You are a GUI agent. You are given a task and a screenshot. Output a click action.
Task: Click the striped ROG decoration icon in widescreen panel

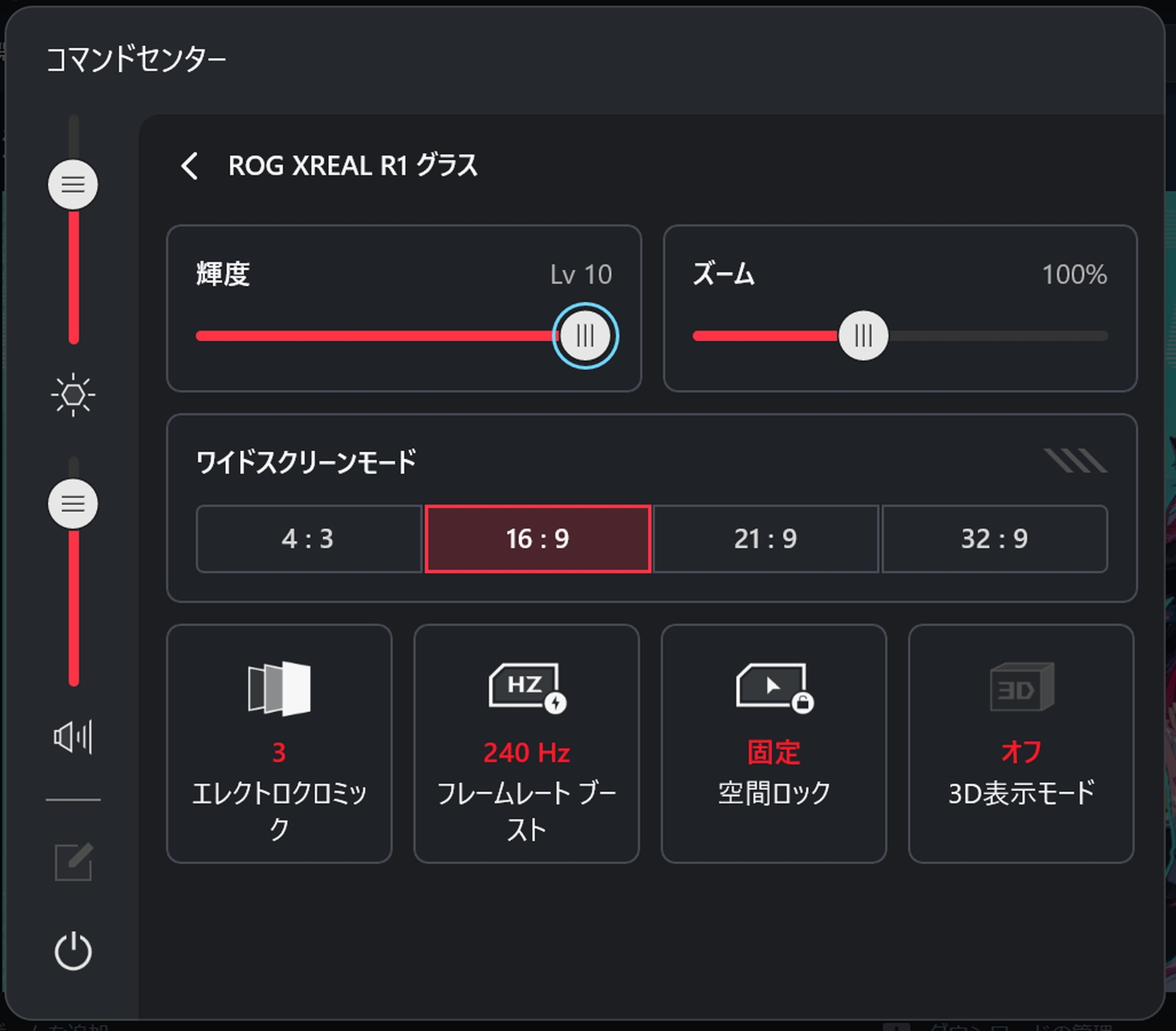click(1076, 460)
